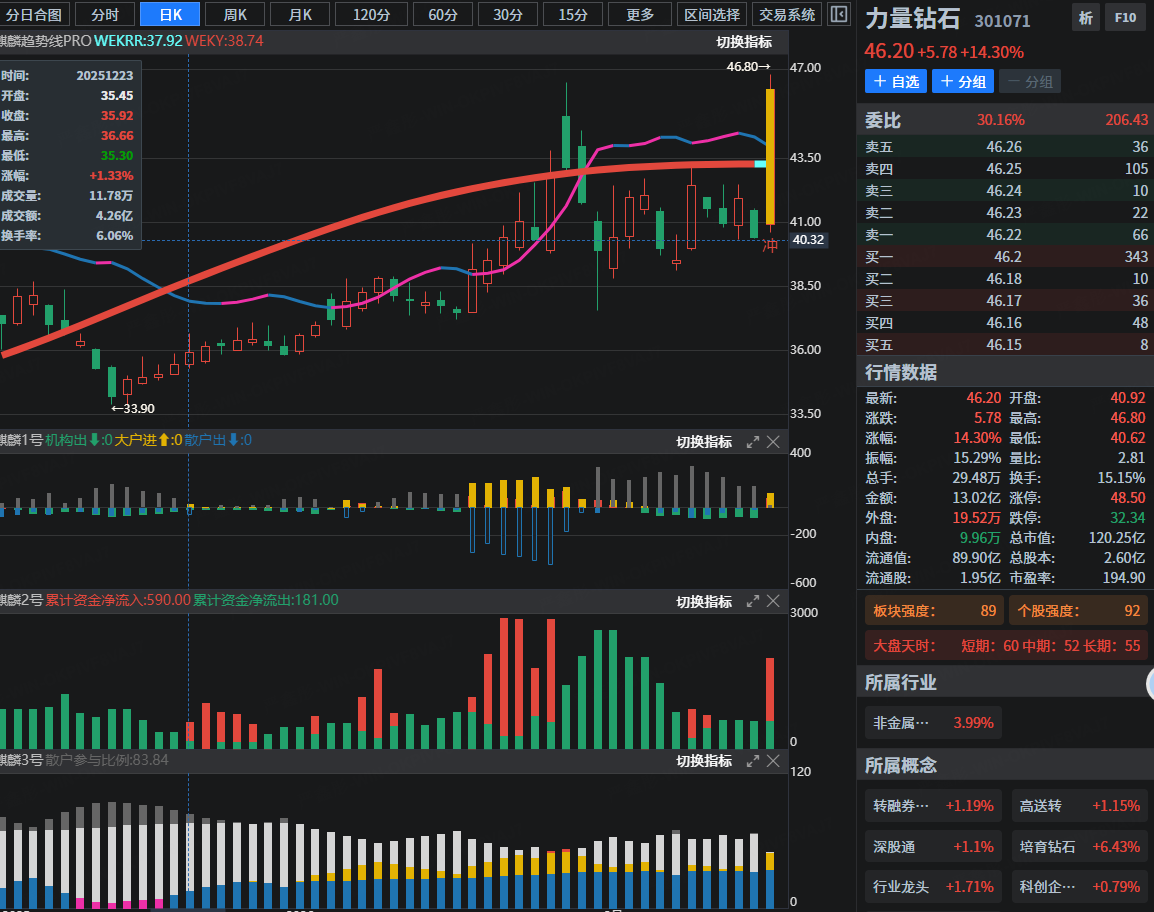This screenshot has height=912, width=1154.
Task: Open the 培育钻石 concept tag
Action: [1079, 847]
